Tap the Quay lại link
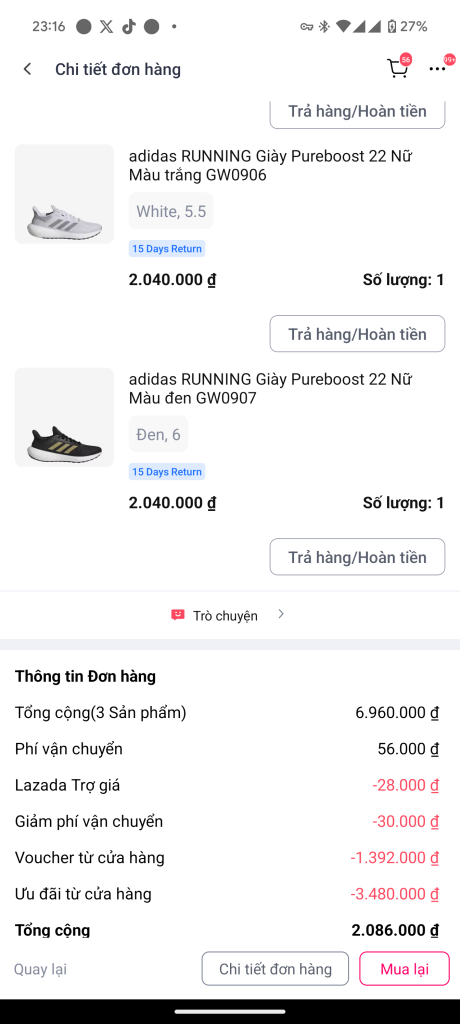This screenshot has height=1024, width=460. point(41,969)
